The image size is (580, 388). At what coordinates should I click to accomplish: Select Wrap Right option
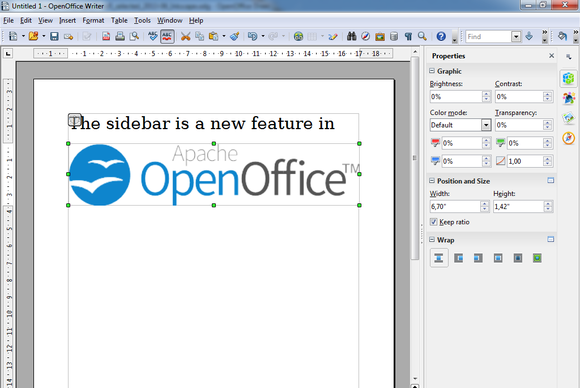pos(478,258)
